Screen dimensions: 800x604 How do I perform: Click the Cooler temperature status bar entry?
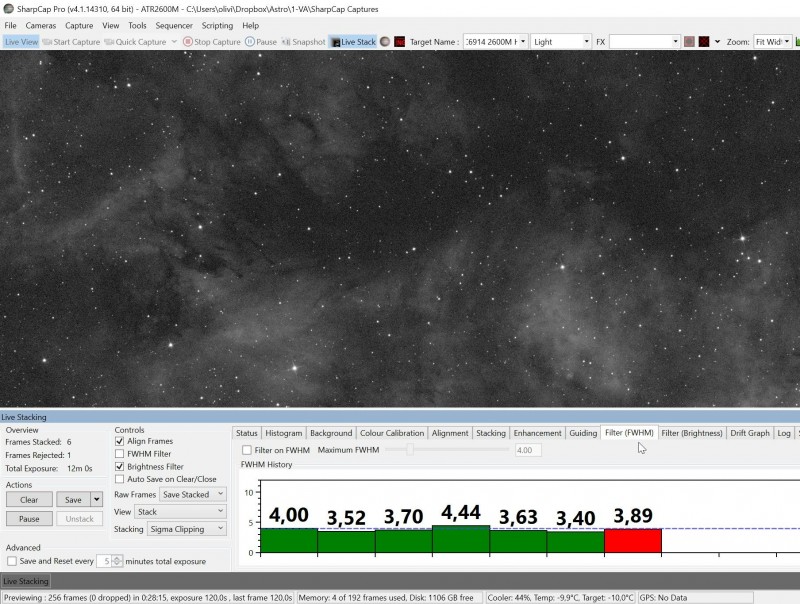click(560, 597)
